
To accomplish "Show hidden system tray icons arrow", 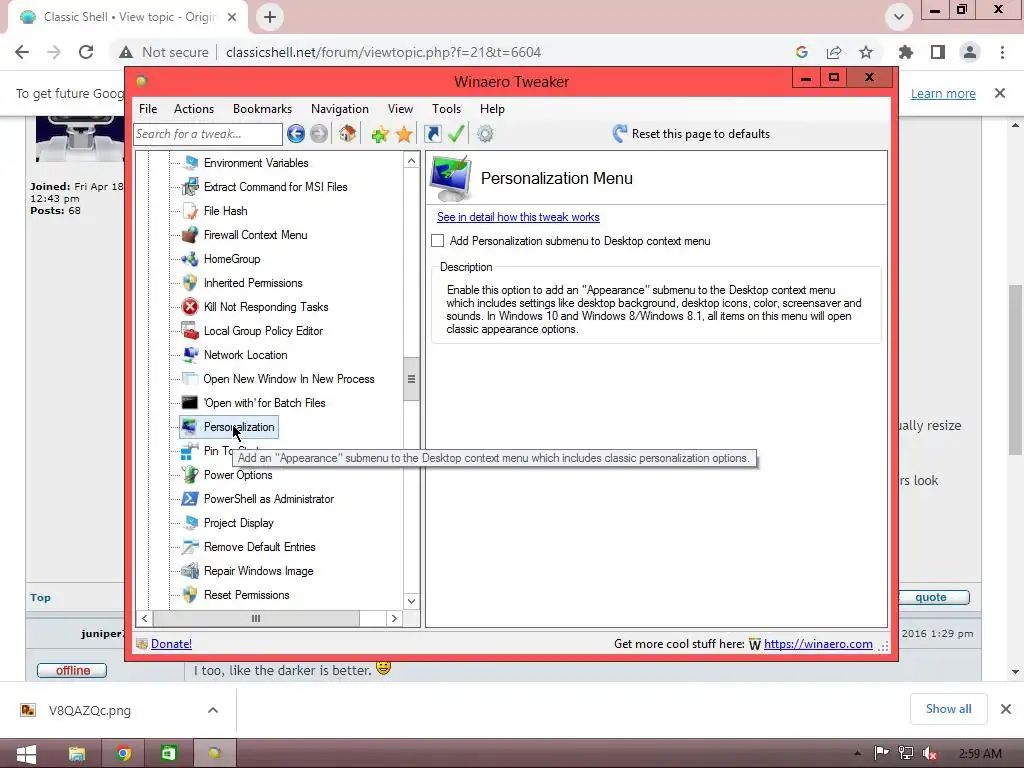I will point(857,754).
